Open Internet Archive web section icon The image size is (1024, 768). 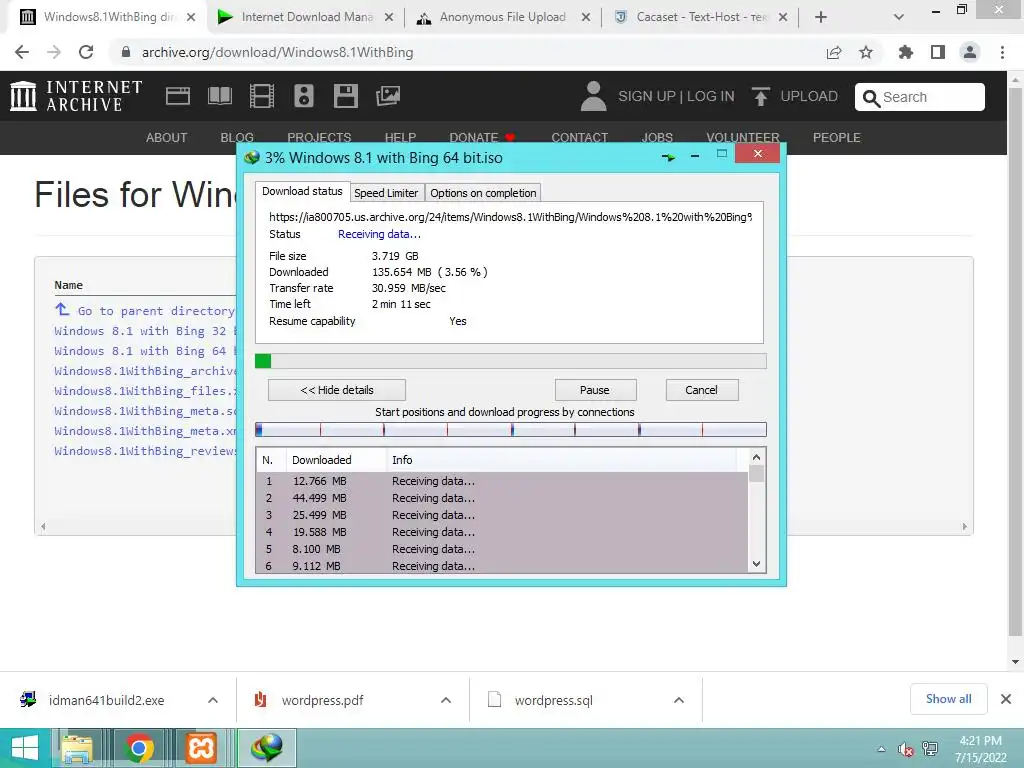pos(178,96)
